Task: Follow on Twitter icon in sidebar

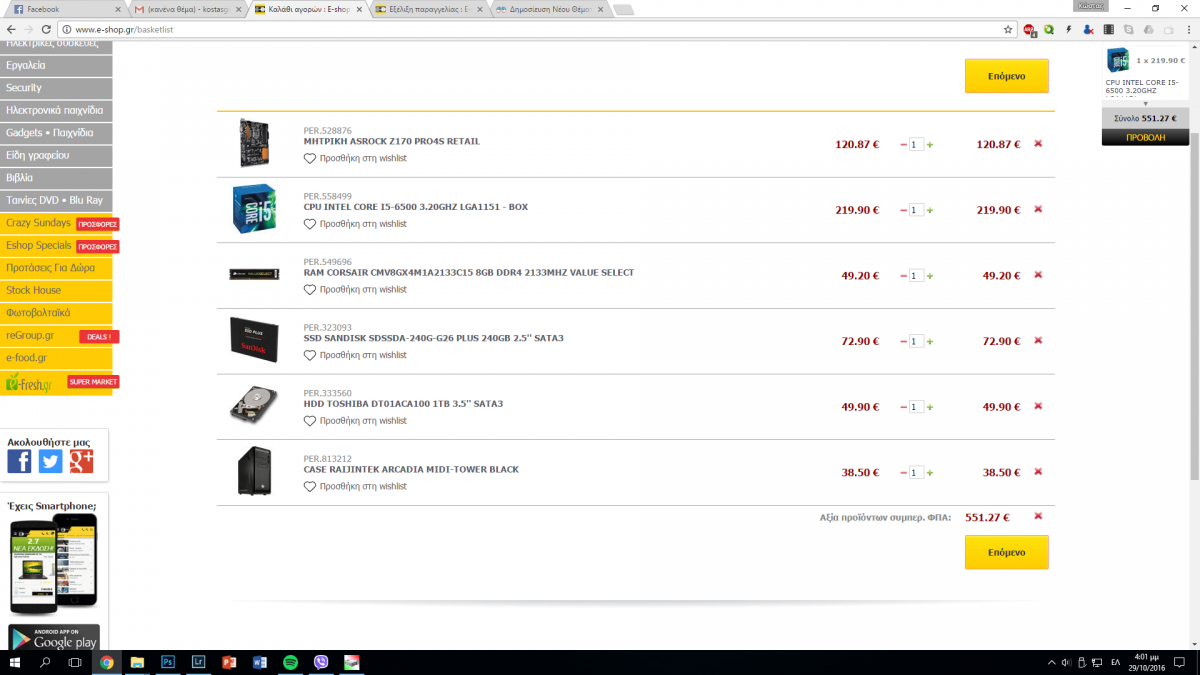Action: 50,461
